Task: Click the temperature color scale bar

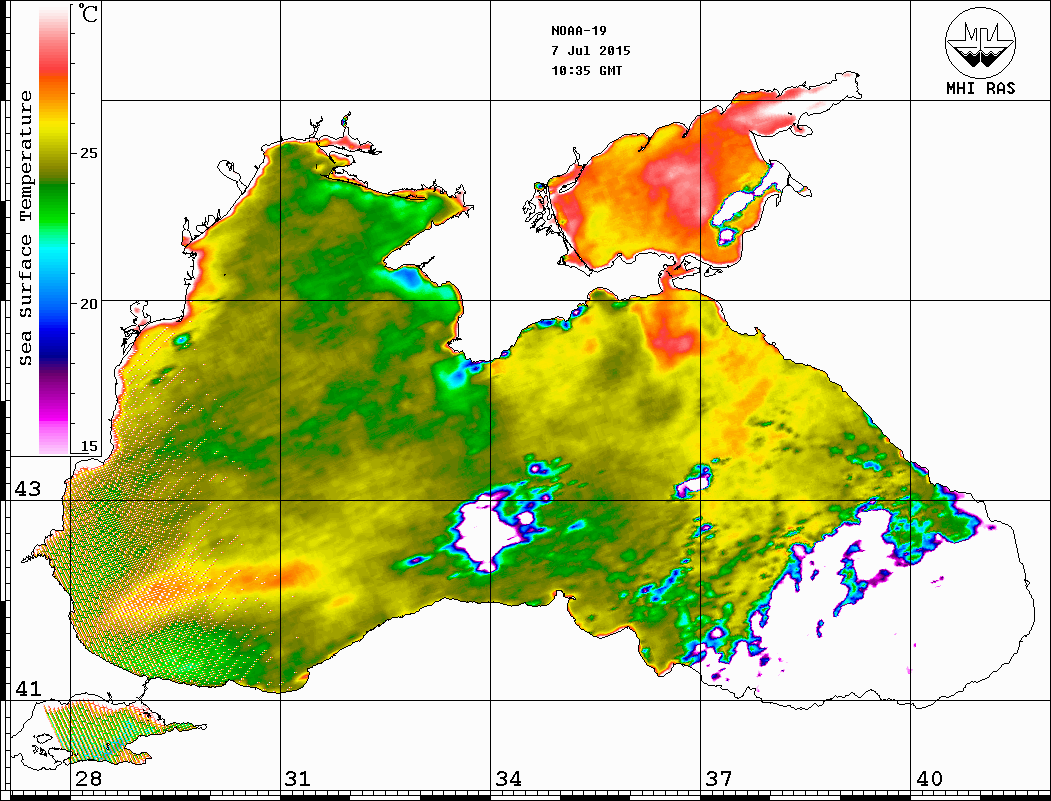Action: pyautogui.click(x=54, y=230)
